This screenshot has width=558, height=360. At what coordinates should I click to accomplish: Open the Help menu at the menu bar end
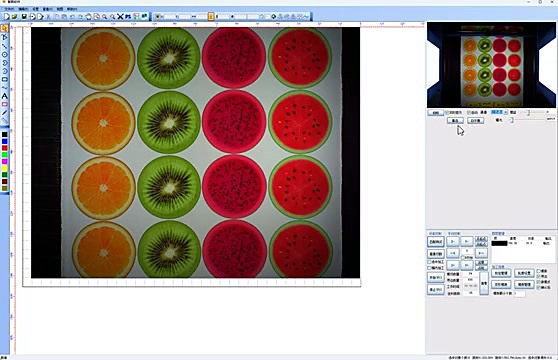tap(72, 9)
